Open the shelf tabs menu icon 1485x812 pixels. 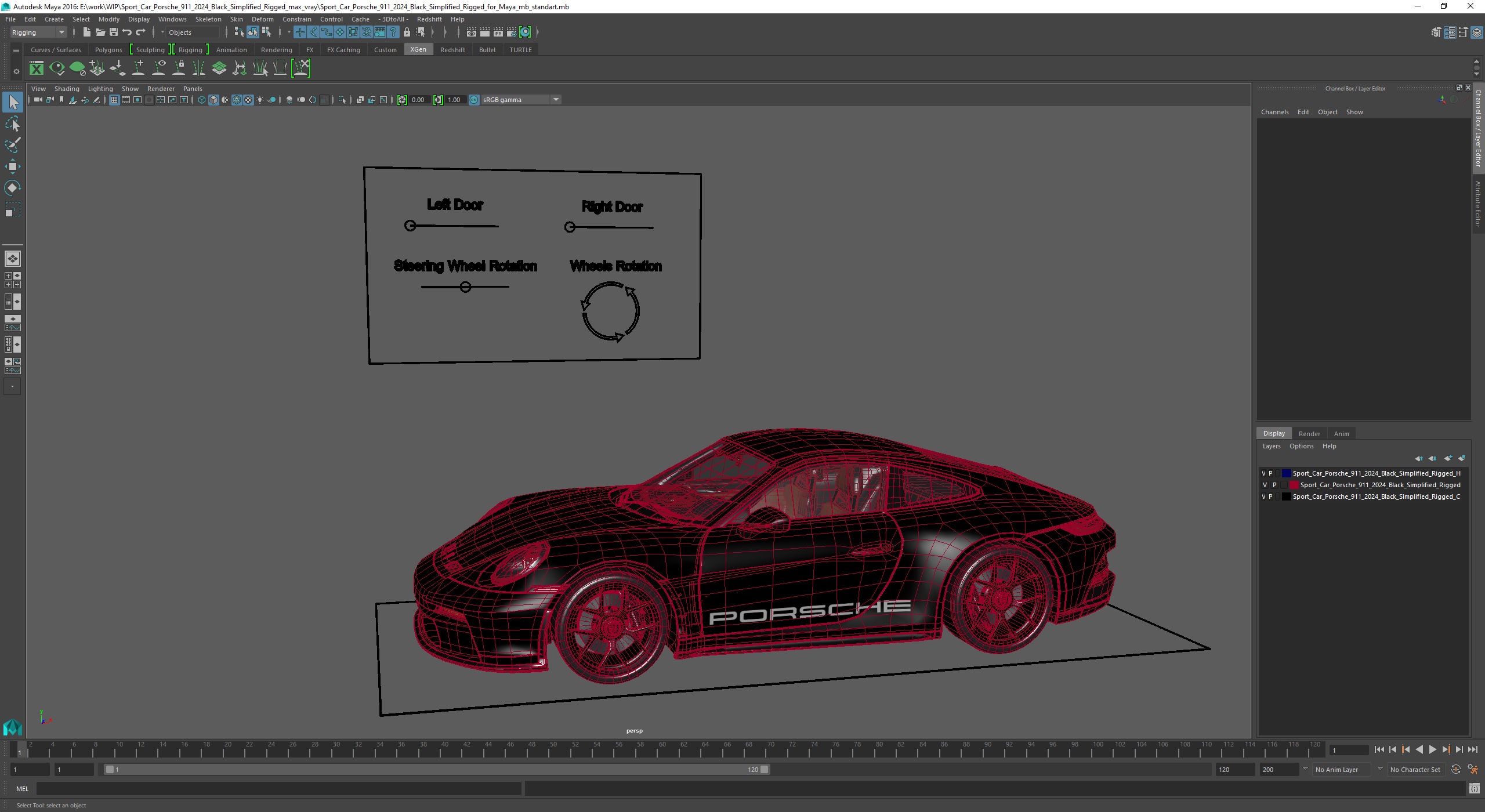click(x=16, y=51)
